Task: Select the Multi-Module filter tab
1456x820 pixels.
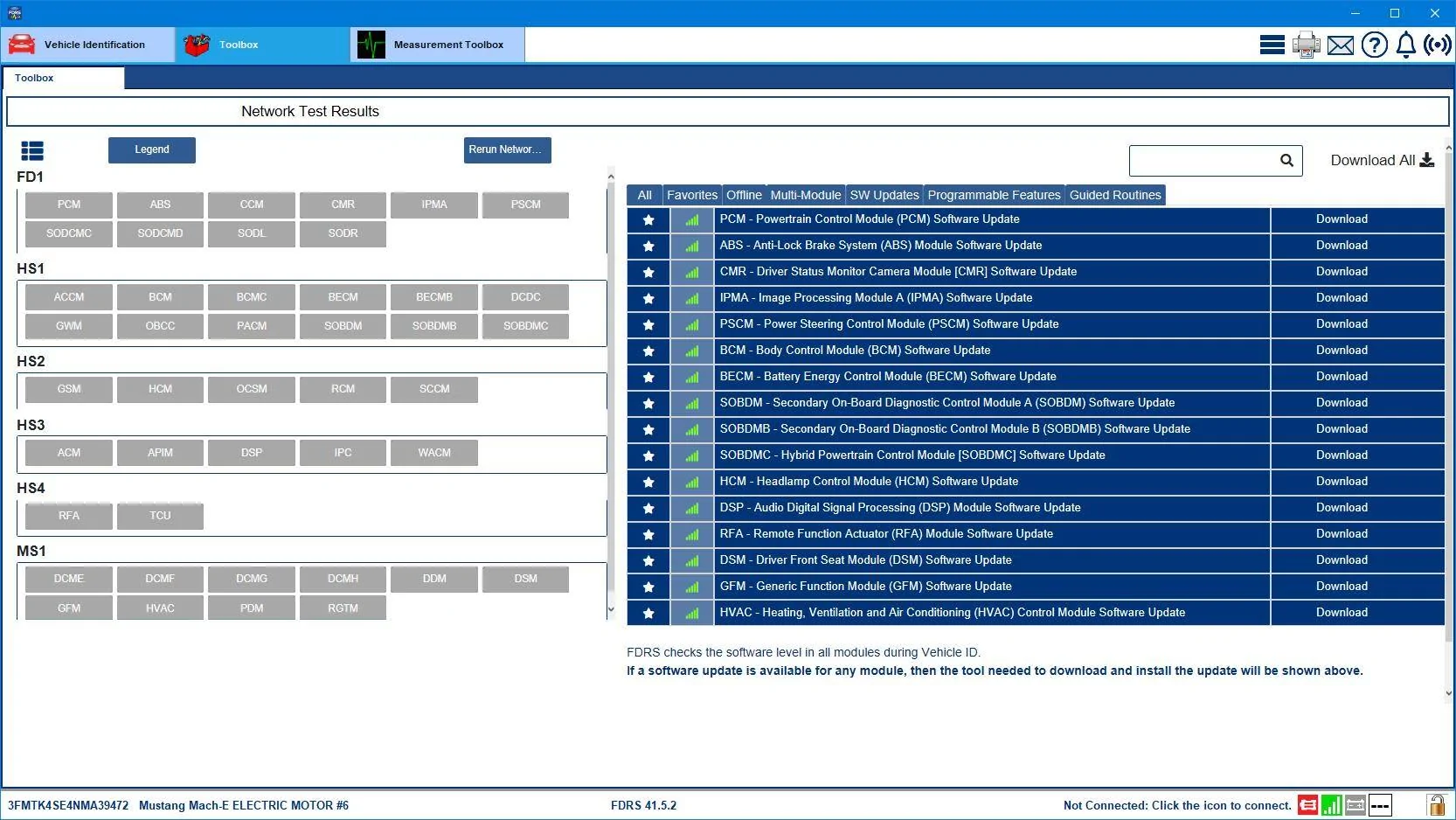Action: click(x=806, y=195)
